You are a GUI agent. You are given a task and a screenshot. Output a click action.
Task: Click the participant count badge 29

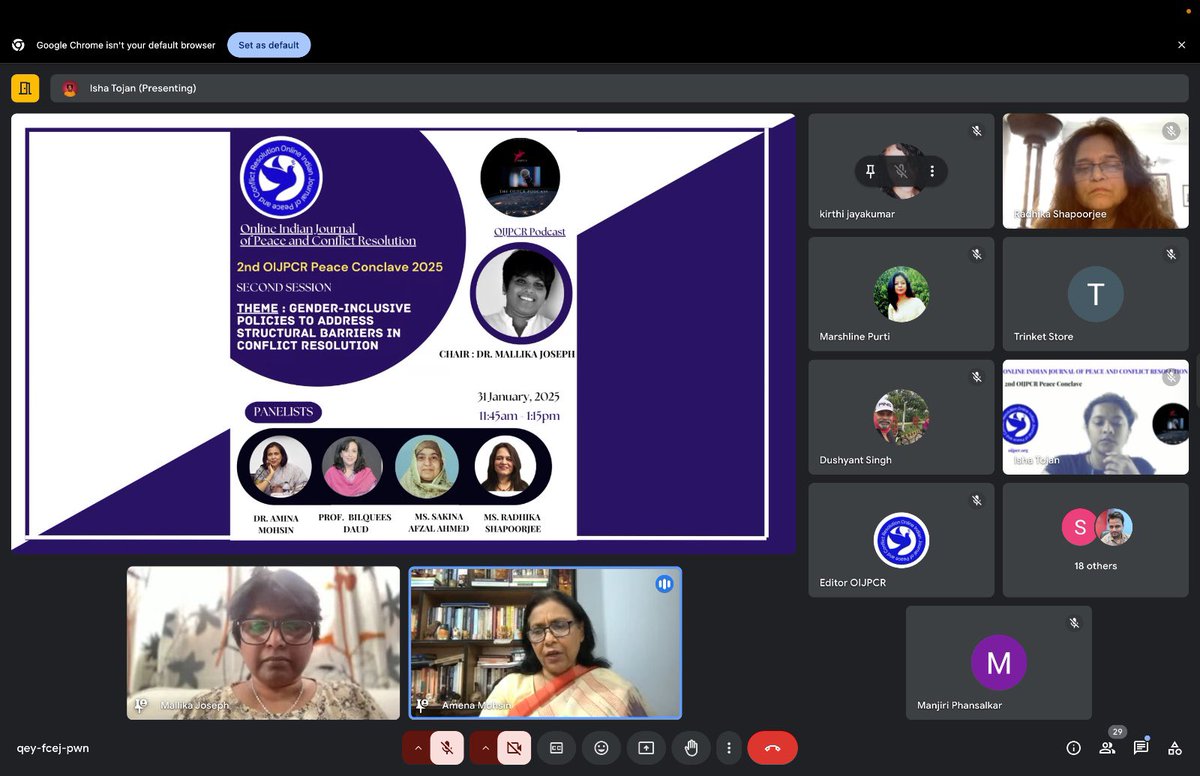coord(1116,732)
